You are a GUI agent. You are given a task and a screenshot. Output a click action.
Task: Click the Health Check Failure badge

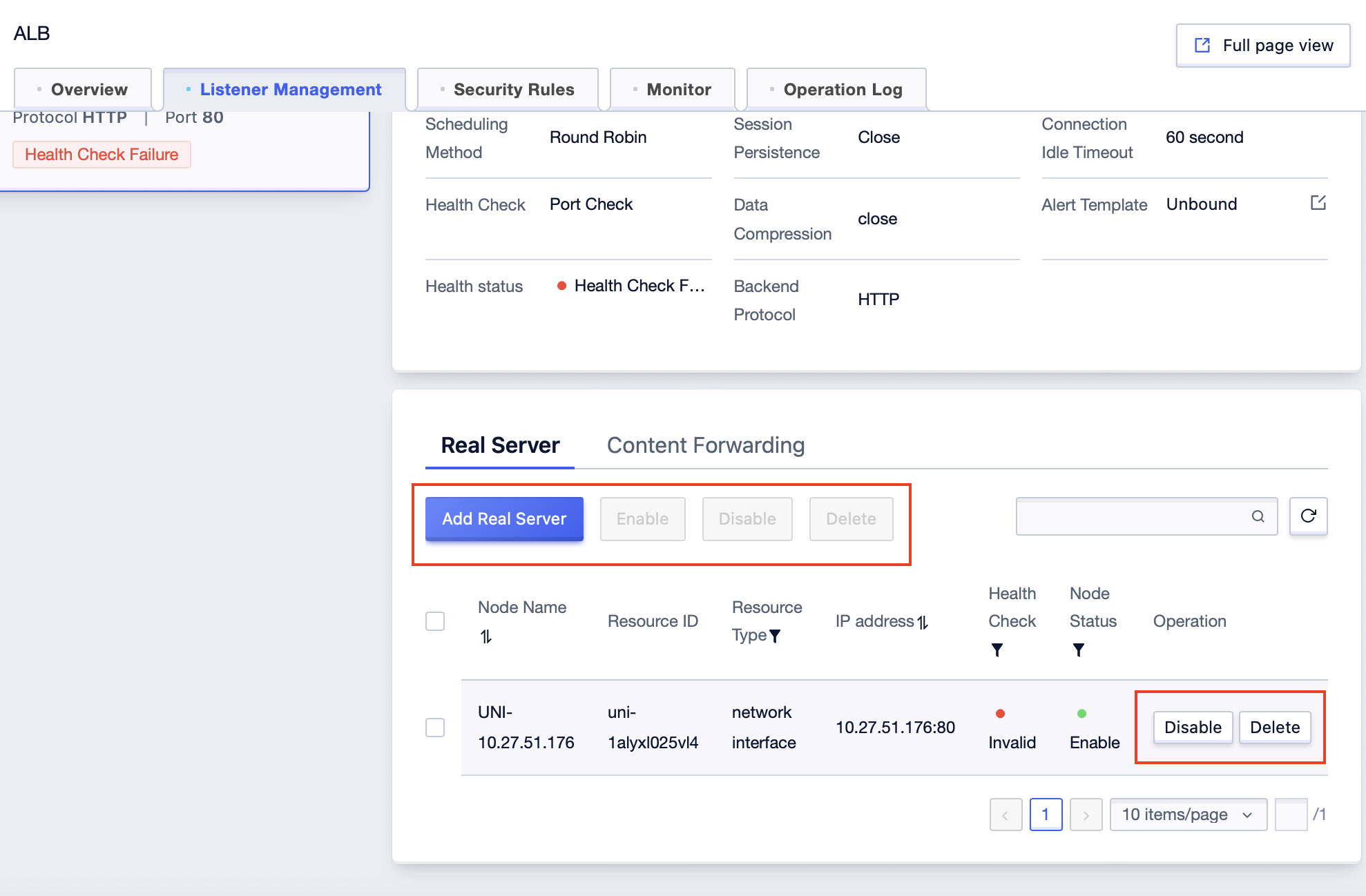[x=102, y=155]
